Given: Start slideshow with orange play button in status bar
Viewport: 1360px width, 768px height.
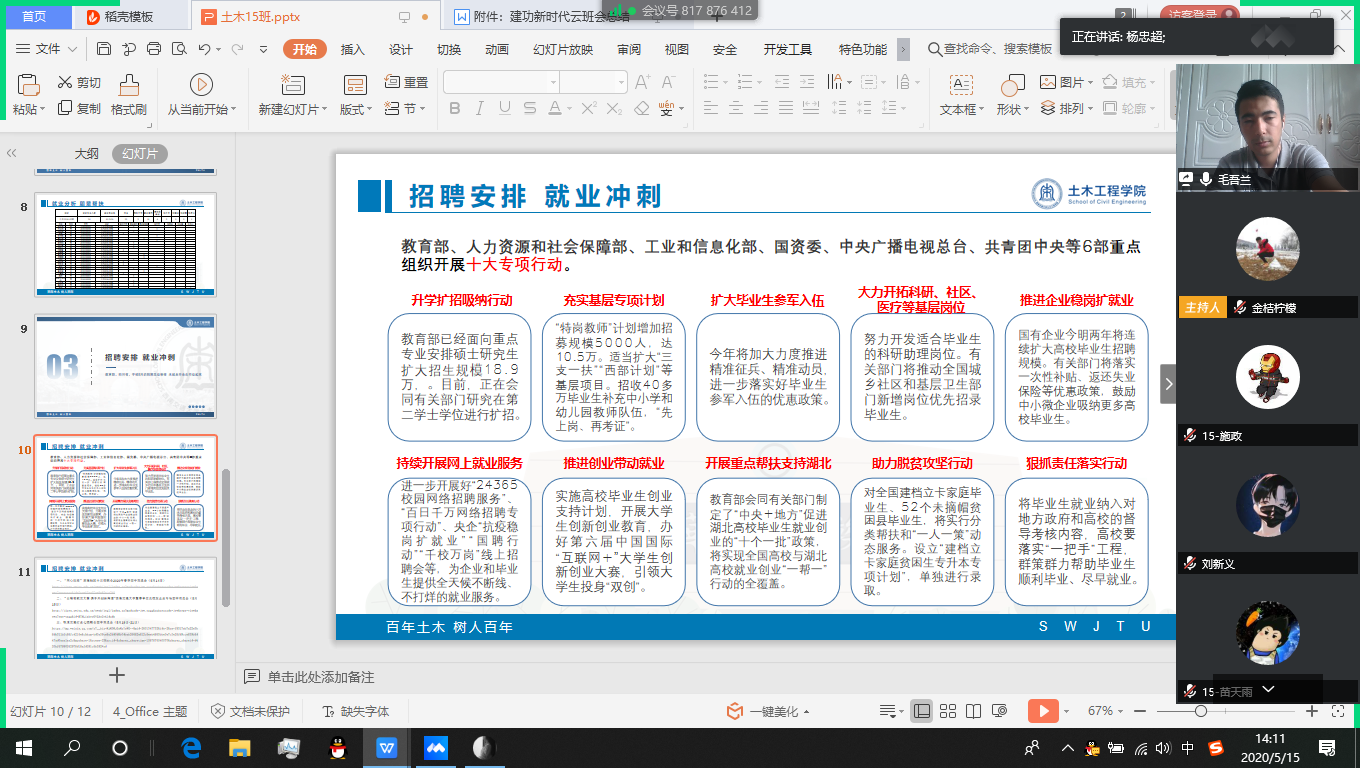Looking at the screenshot, I should tap(1042, 711).
